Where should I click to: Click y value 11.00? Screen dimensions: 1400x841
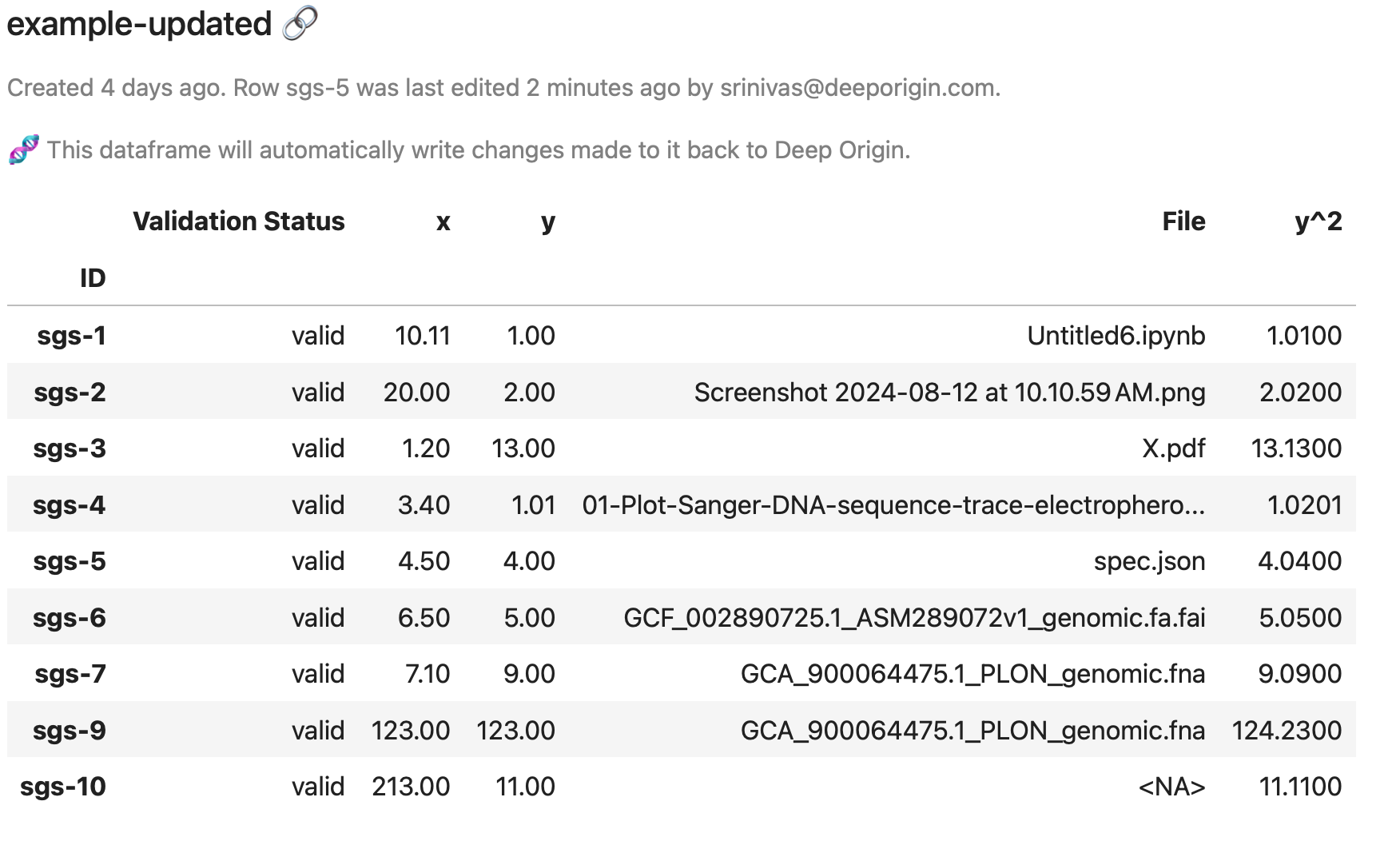(525, 787)
